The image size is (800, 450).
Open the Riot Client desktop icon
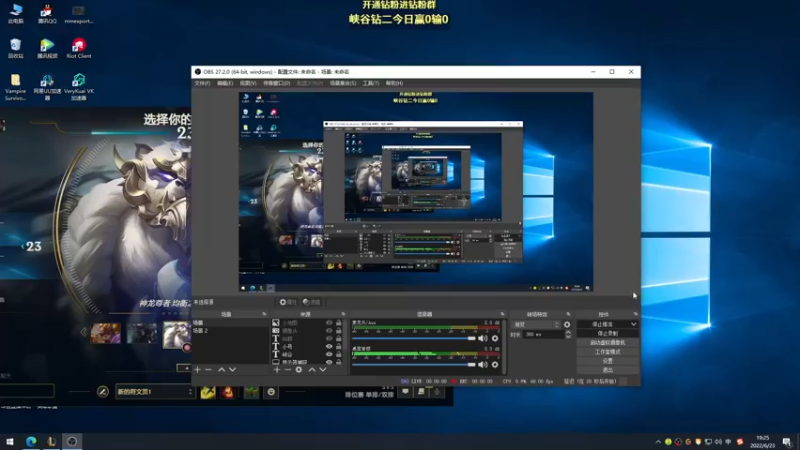pyautogui.click(x=79, y=48)
